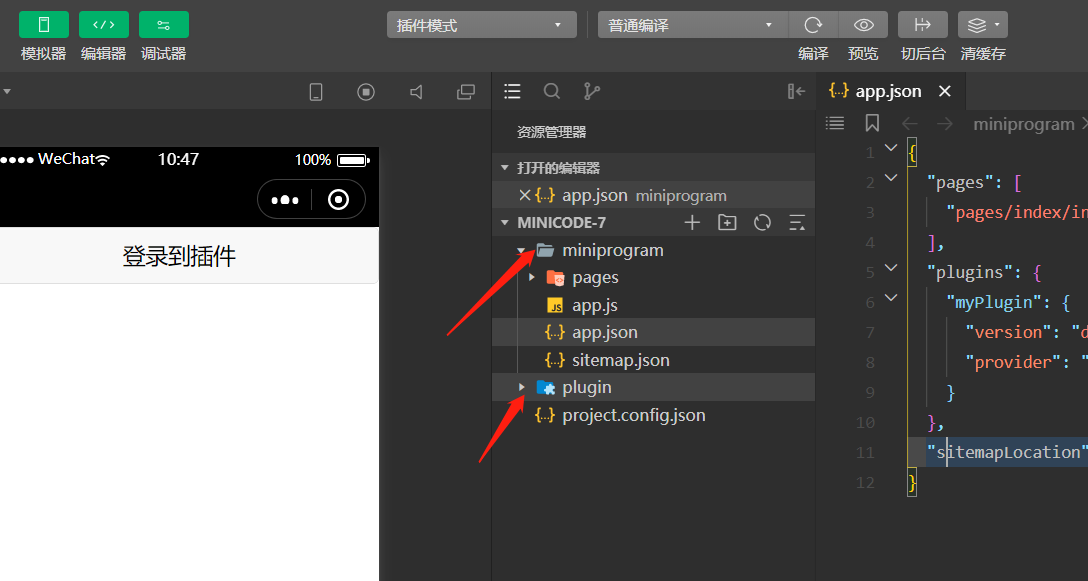Screen dimensions: 1088x581
Task: Fold the code block at line 1
Action: tap(891, 148)
